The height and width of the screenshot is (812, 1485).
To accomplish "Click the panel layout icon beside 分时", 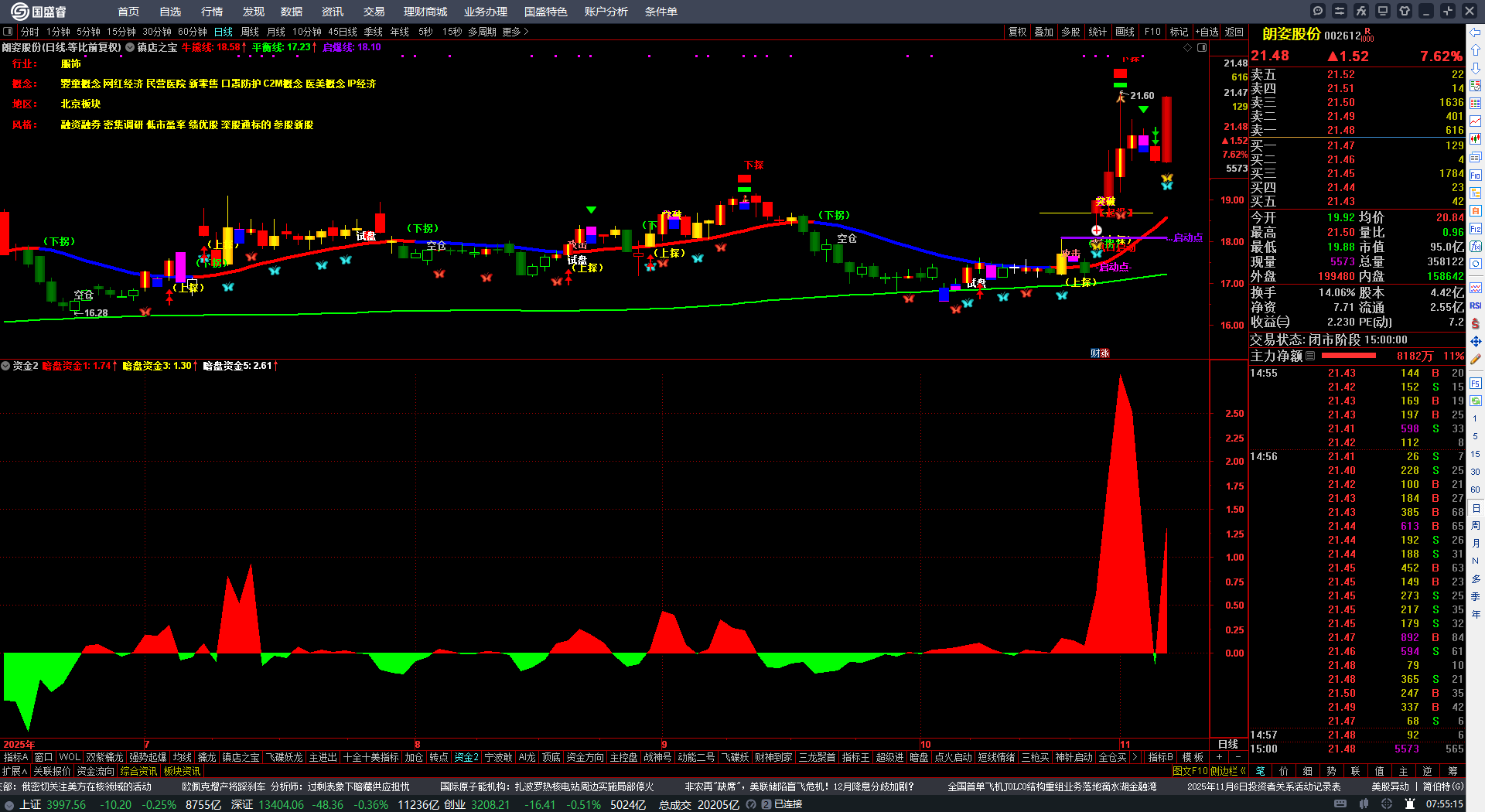I will pos(8,32).
